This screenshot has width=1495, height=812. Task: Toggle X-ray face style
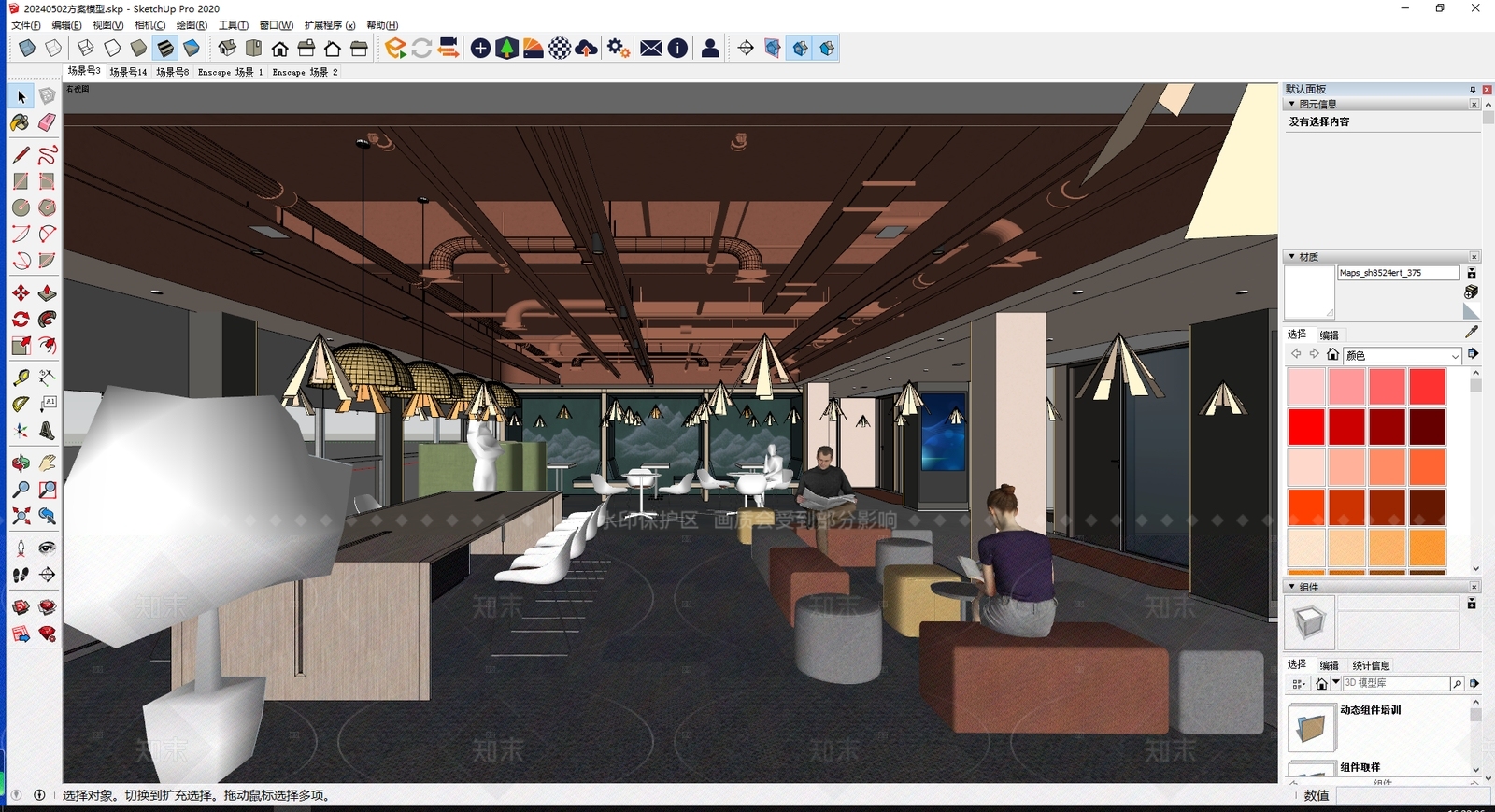pyautogui.click(x=27, y=48)
